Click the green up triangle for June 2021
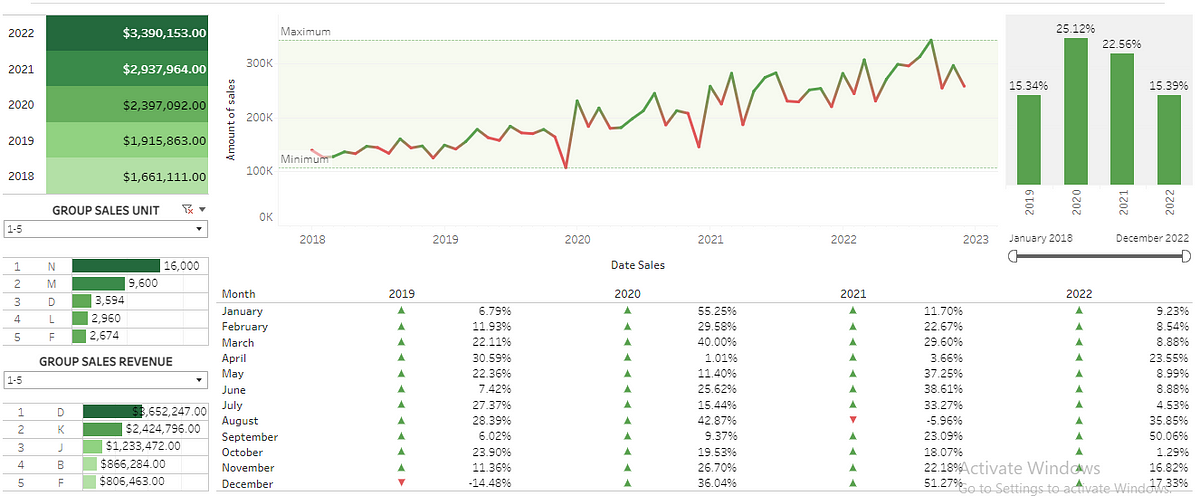 [x=853, y=389]
